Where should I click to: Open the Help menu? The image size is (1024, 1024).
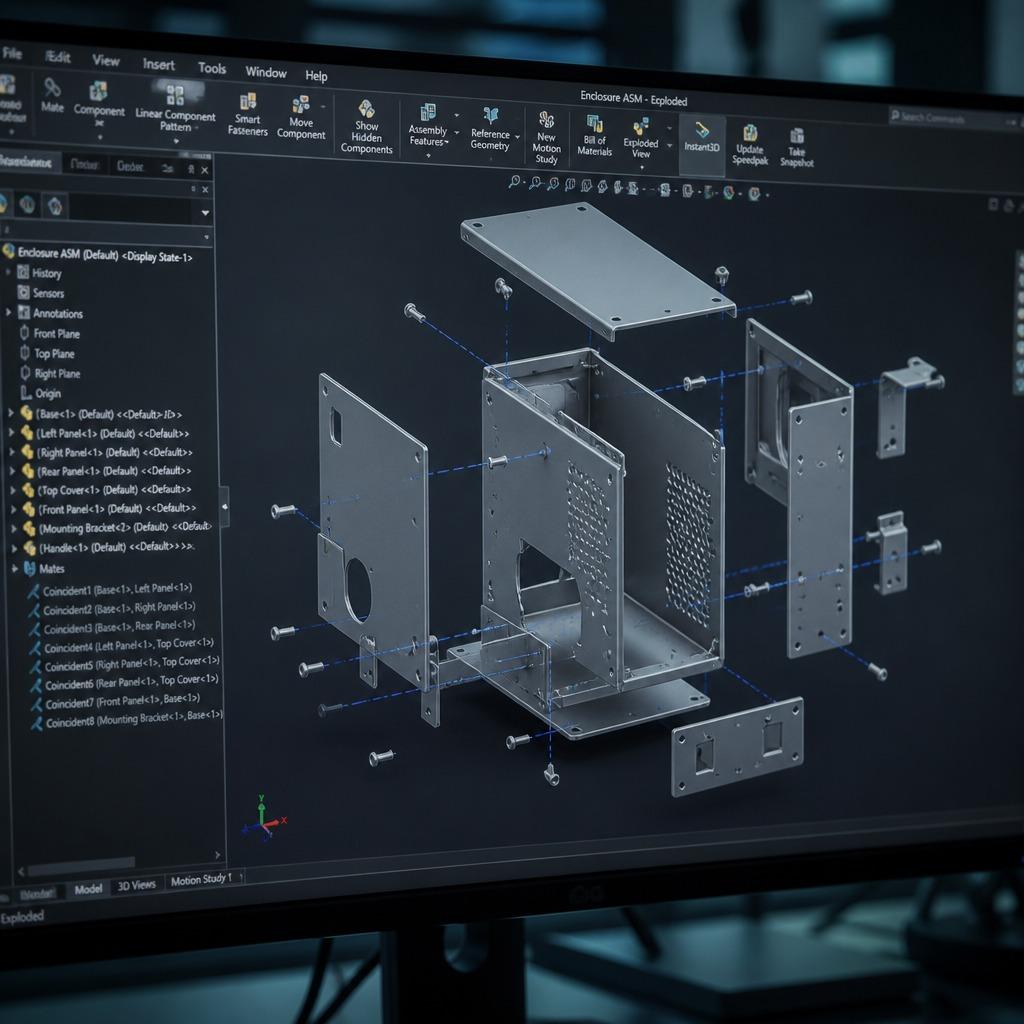(316, 76)
